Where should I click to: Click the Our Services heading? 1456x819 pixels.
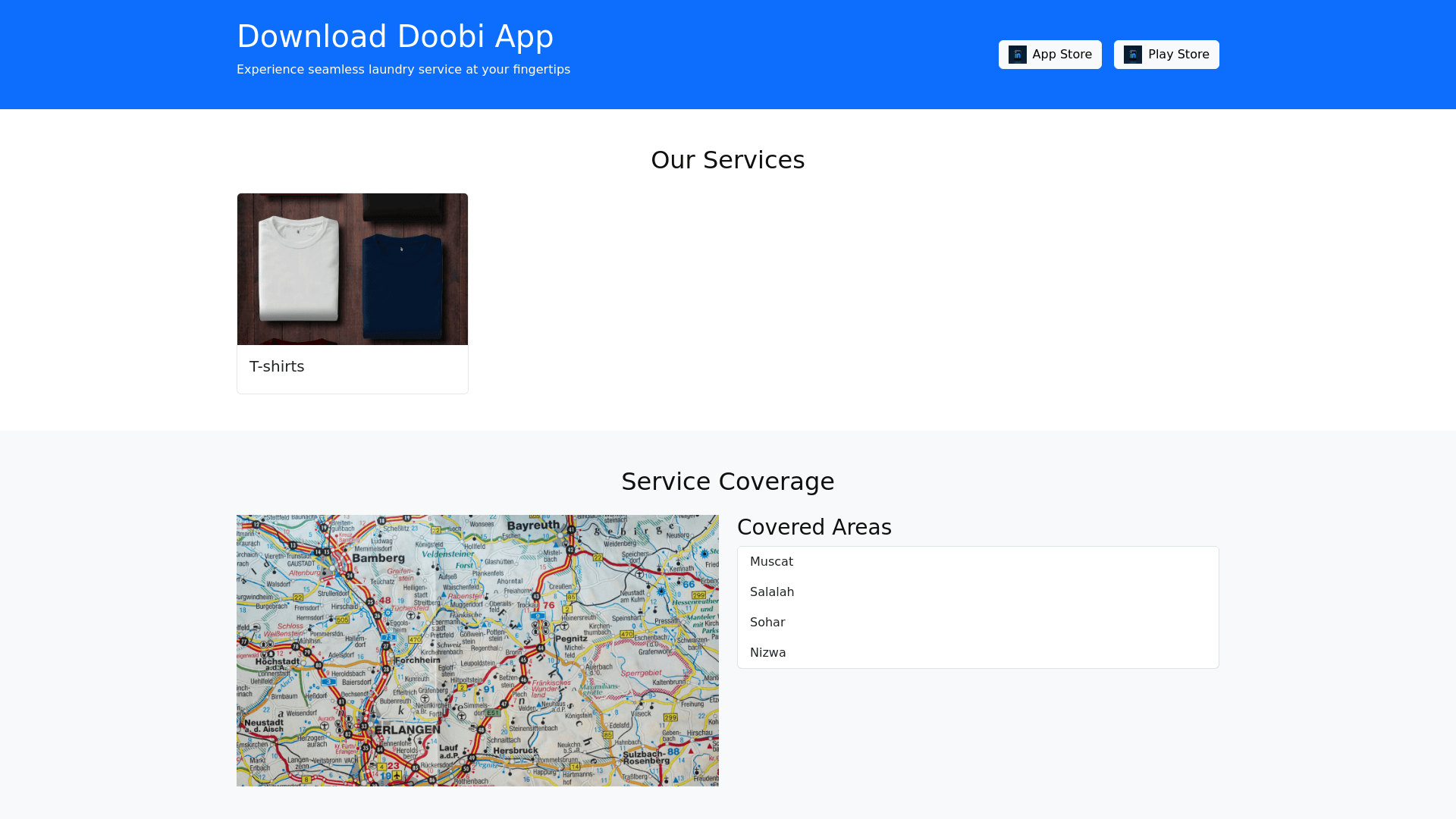click(727, 160)
